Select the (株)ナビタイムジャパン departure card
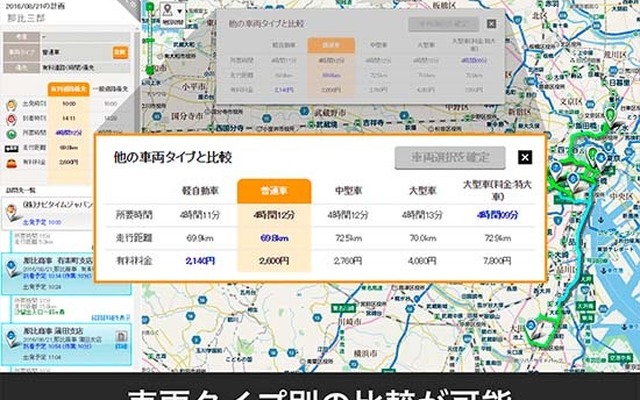 tap(48, 213)
